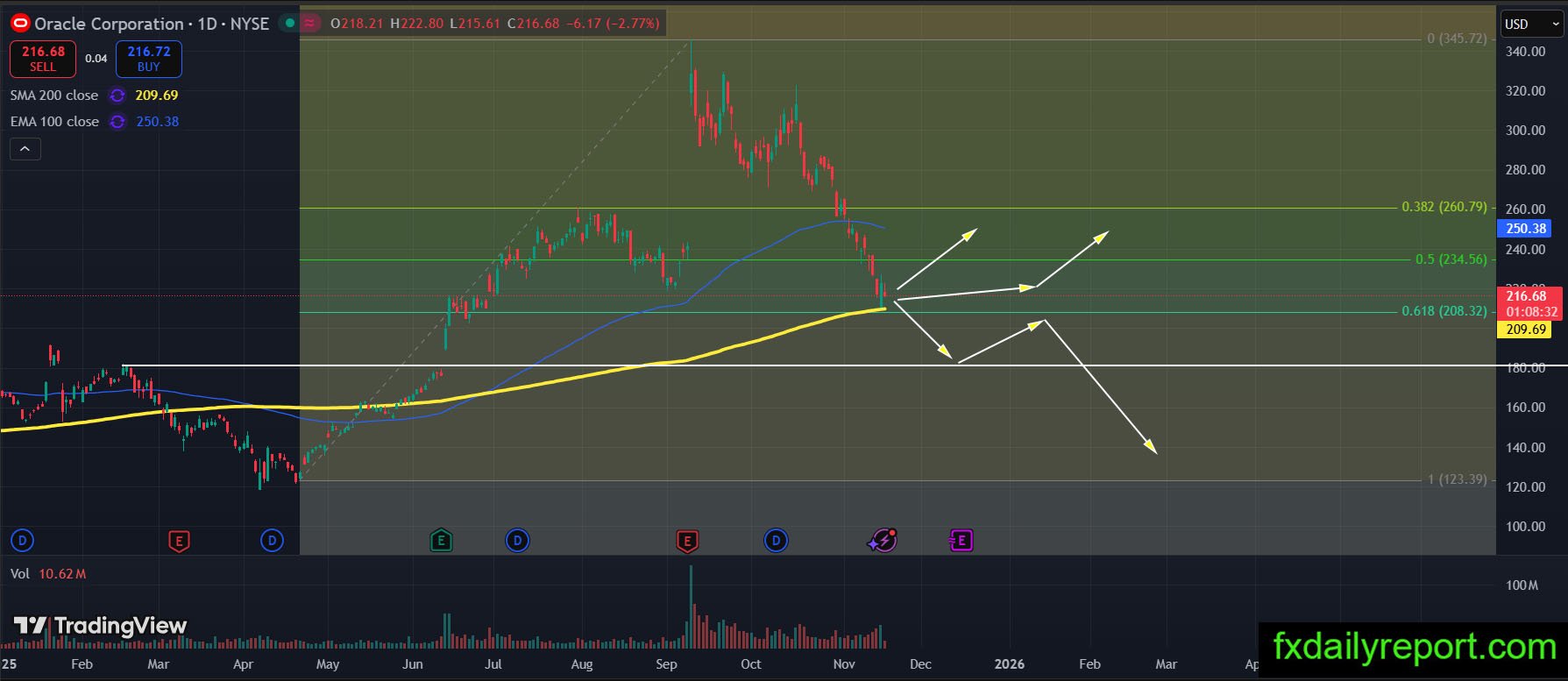Open the red earnings marker in September
Viewport: 1568px width, 681px height.
(x=687, y=541)
